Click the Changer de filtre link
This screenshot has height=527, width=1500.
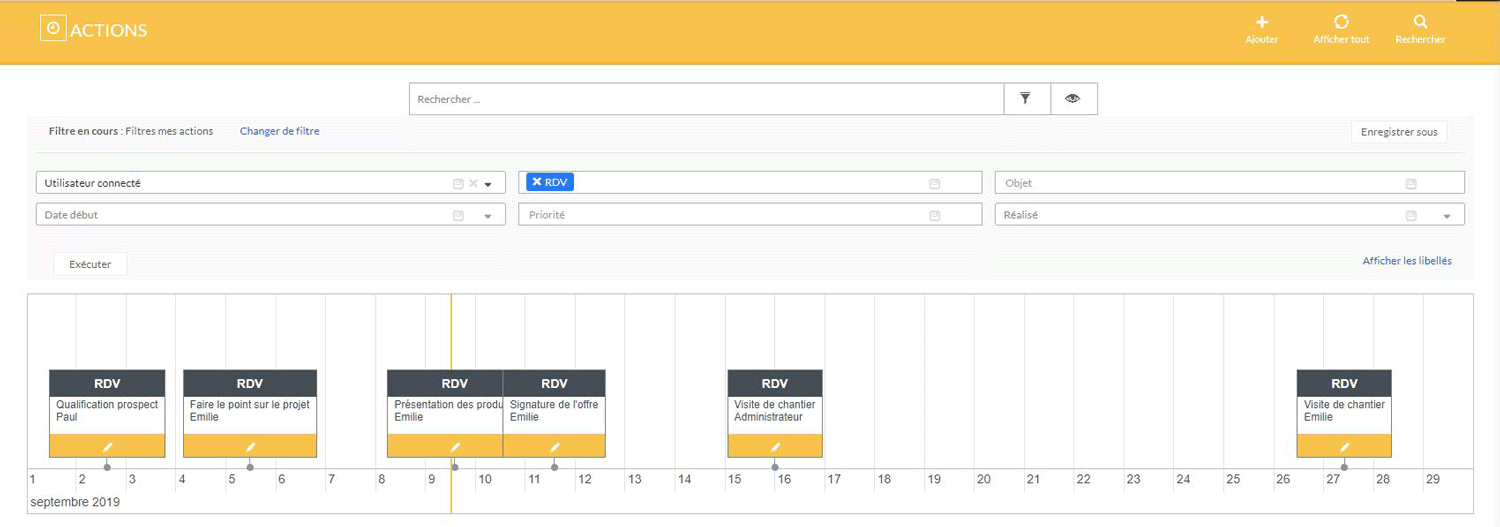point(279,131)
